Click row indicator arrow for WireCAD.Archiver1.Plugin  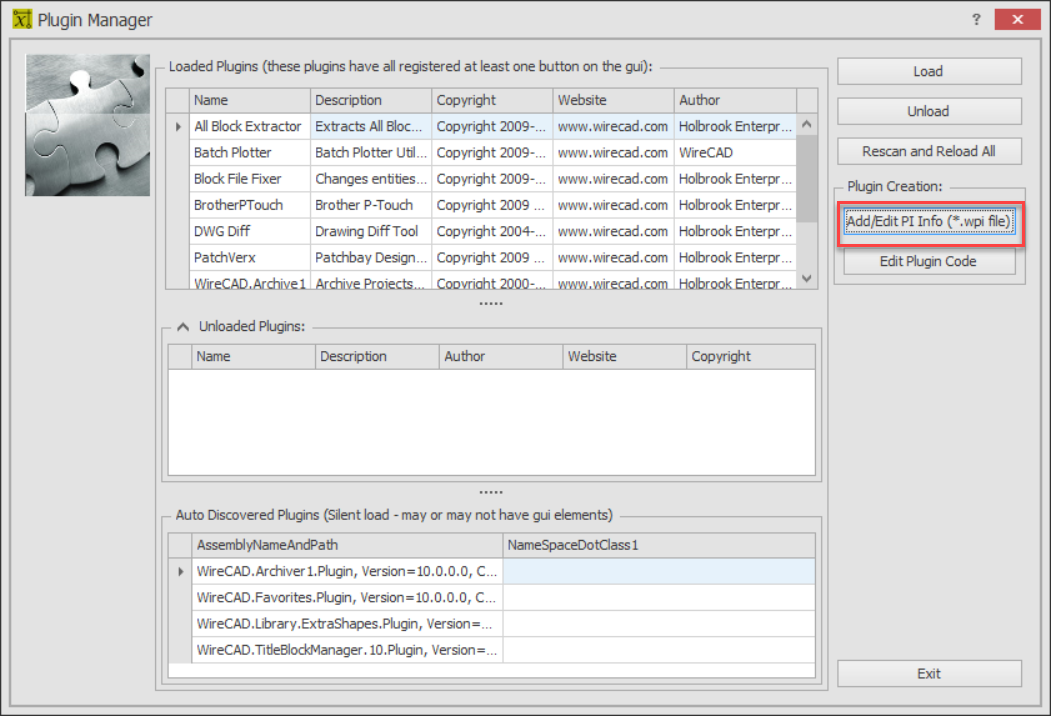click(x=180, y=572)
